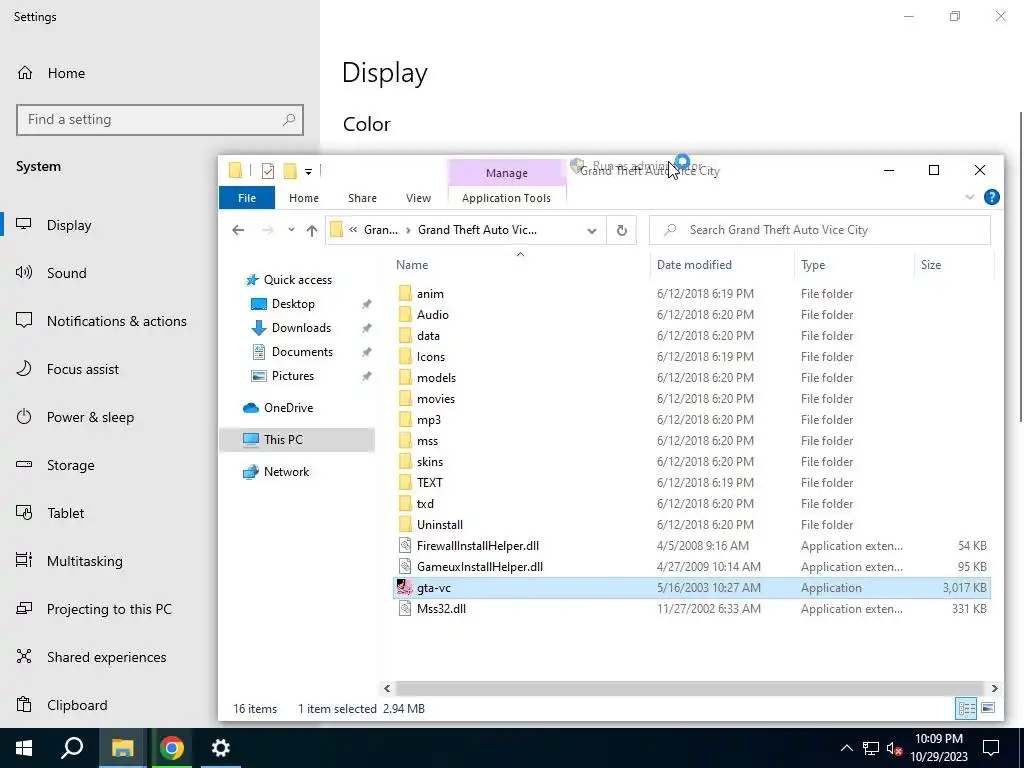
Task: Click File Explorer icon on taskbar
Action: (x=122, y=748)
